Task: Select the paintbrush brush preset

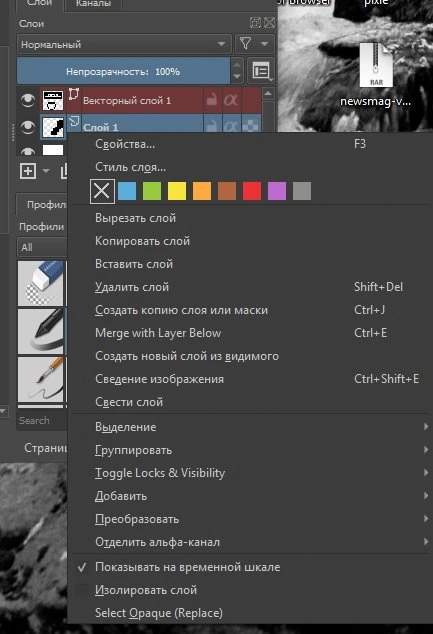Action: point(40,379)
